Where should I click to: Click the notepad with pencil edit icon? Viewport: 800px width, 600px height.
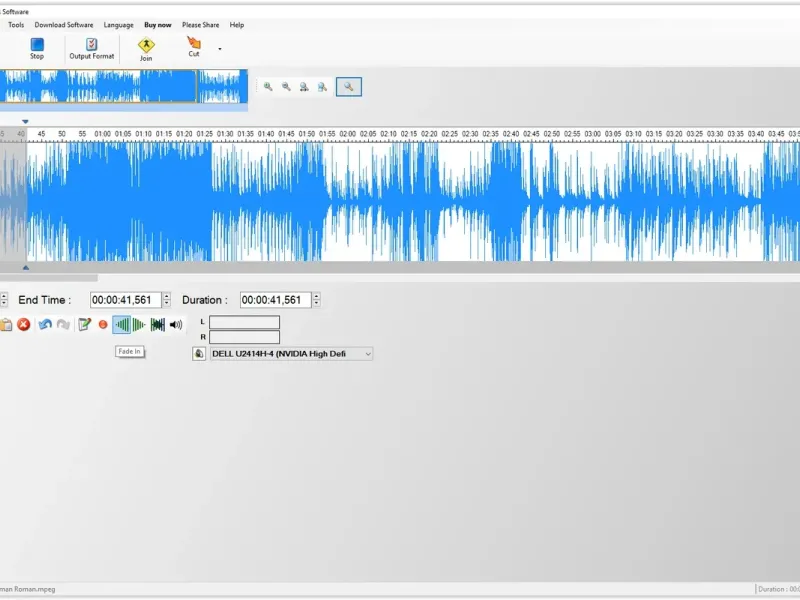click(84, 324)
